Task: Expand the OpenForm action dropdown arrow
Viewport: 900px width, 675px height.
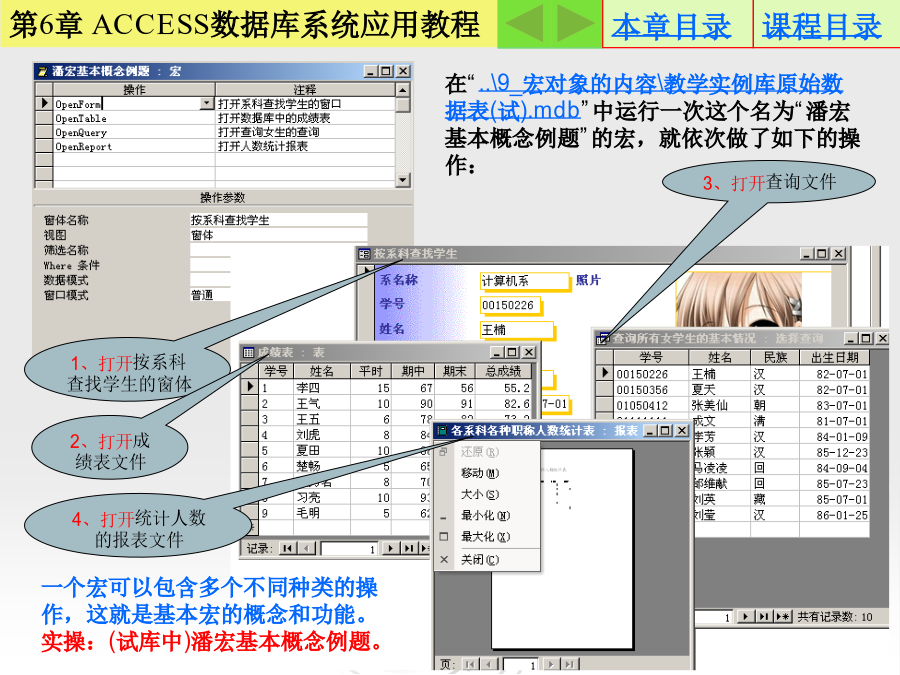Action: (207, 103)
